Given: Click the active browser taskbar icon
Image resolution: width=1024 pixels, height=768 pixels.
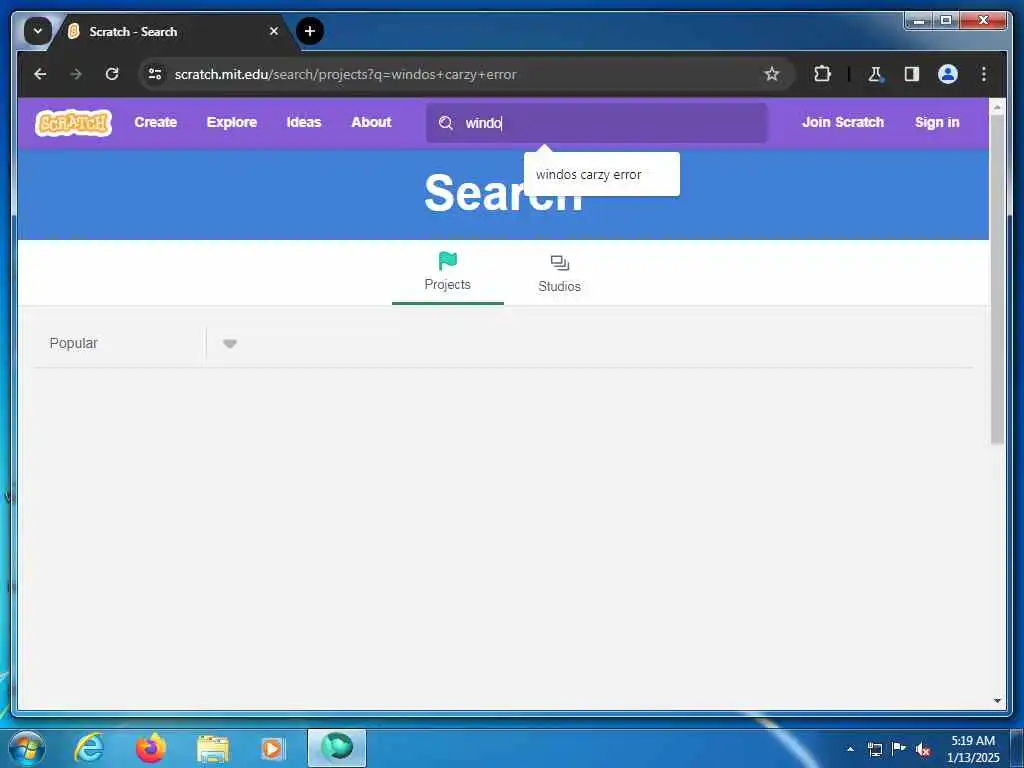Looking at the screenshot, I should click(x=337, y=748).
